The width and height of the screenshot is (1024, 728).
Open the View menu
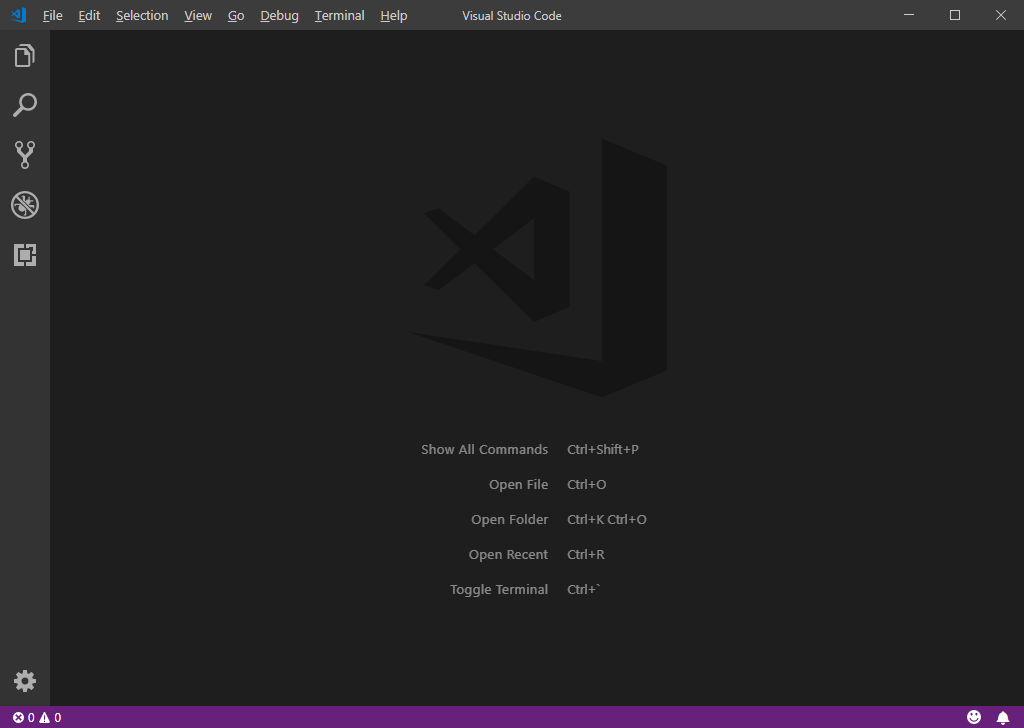[x=198, y=16]
